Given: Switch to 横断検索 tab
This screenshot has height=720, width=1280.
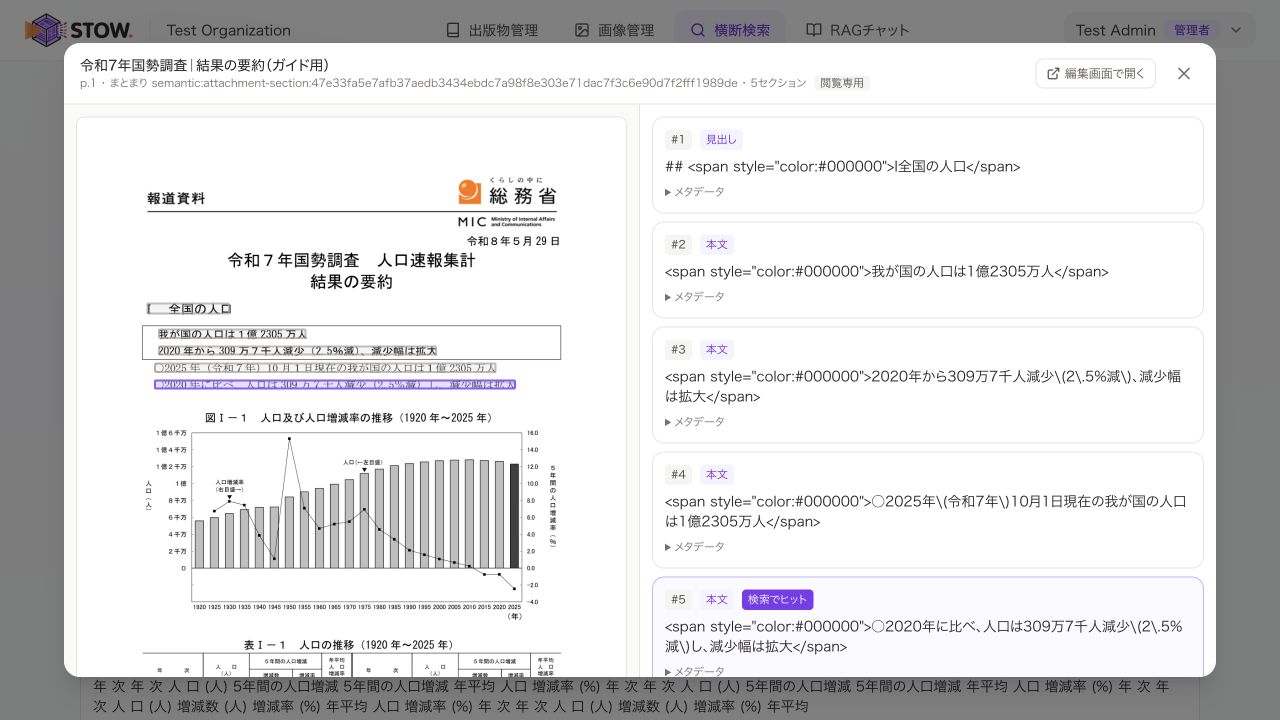Looking at the screenshot, I should click(730, 30).
